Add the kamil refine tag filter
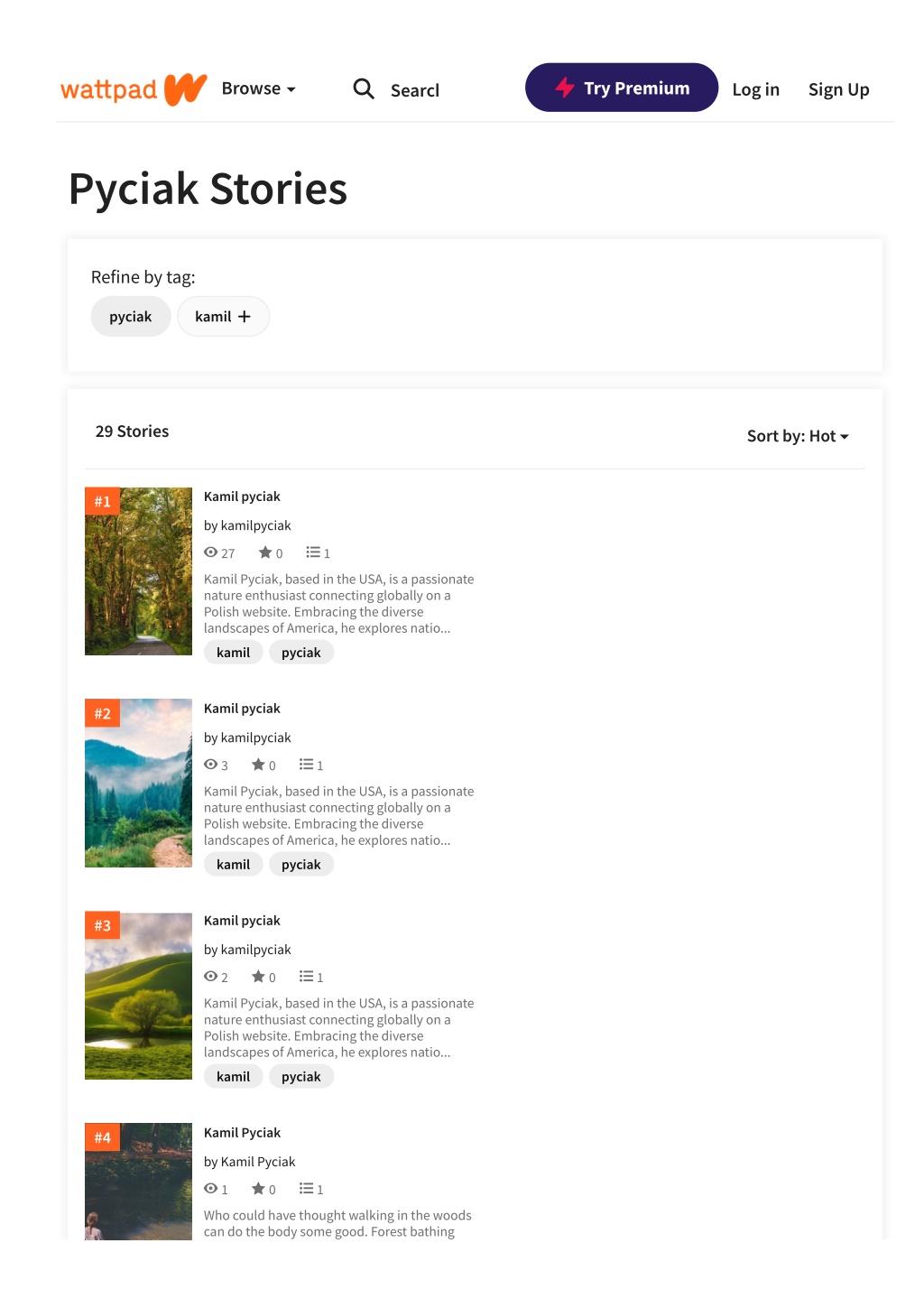This screenshot has height=1308, width=924. [223, 317]
